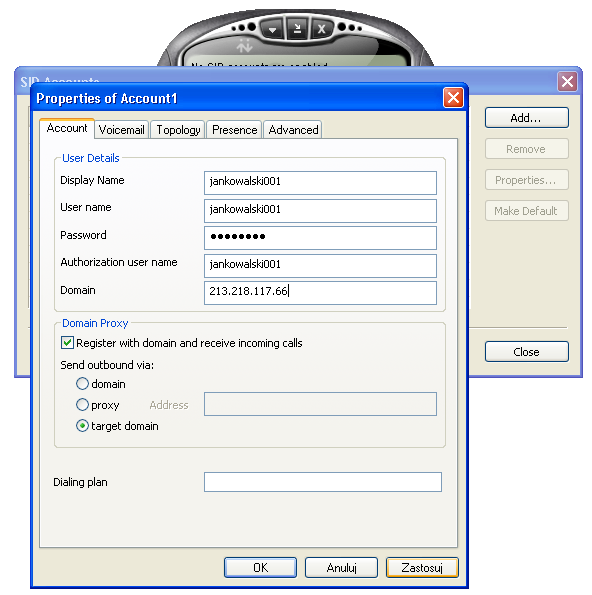
Task: Click the softphone minimize-to-tray icon
Action: [x=297, y=28]
